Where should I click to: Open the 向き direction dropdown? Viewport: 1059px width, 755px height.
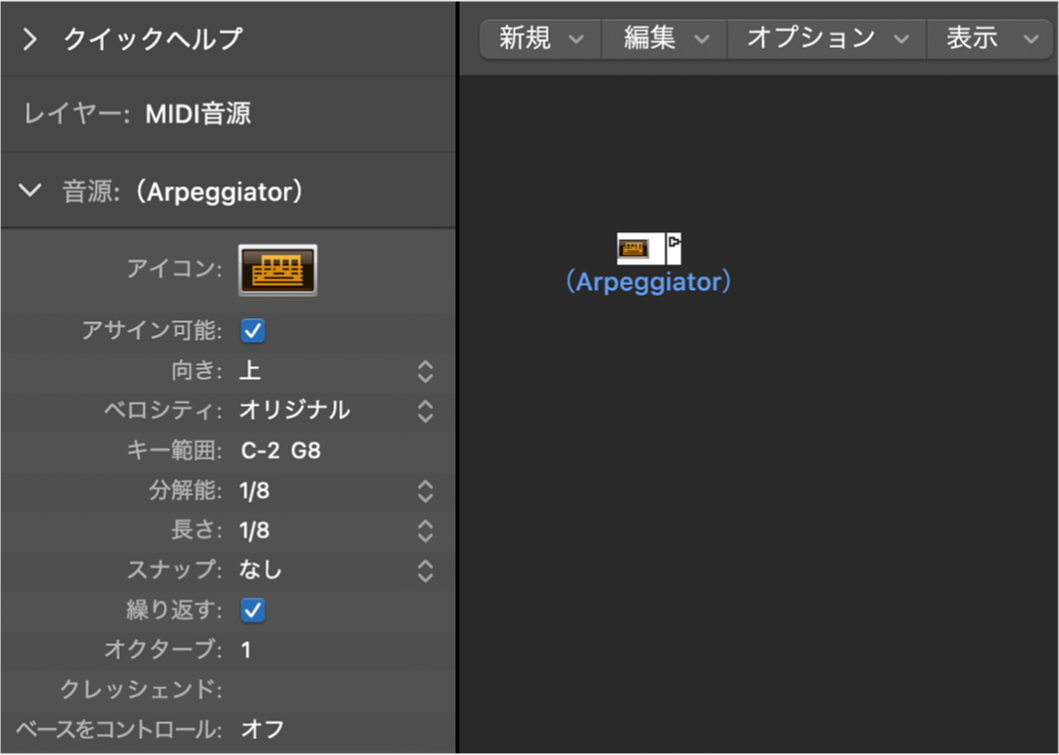pyautogui.click(x=424, y=370)
